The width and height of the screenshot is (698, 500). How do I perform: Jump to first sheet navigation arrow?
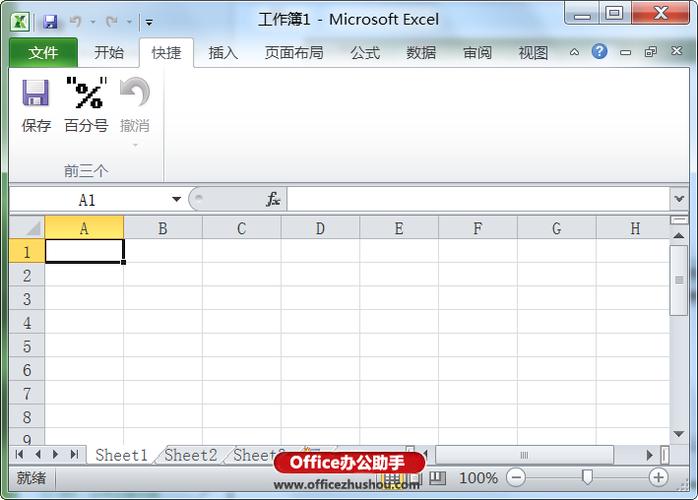tap(19, 455)
